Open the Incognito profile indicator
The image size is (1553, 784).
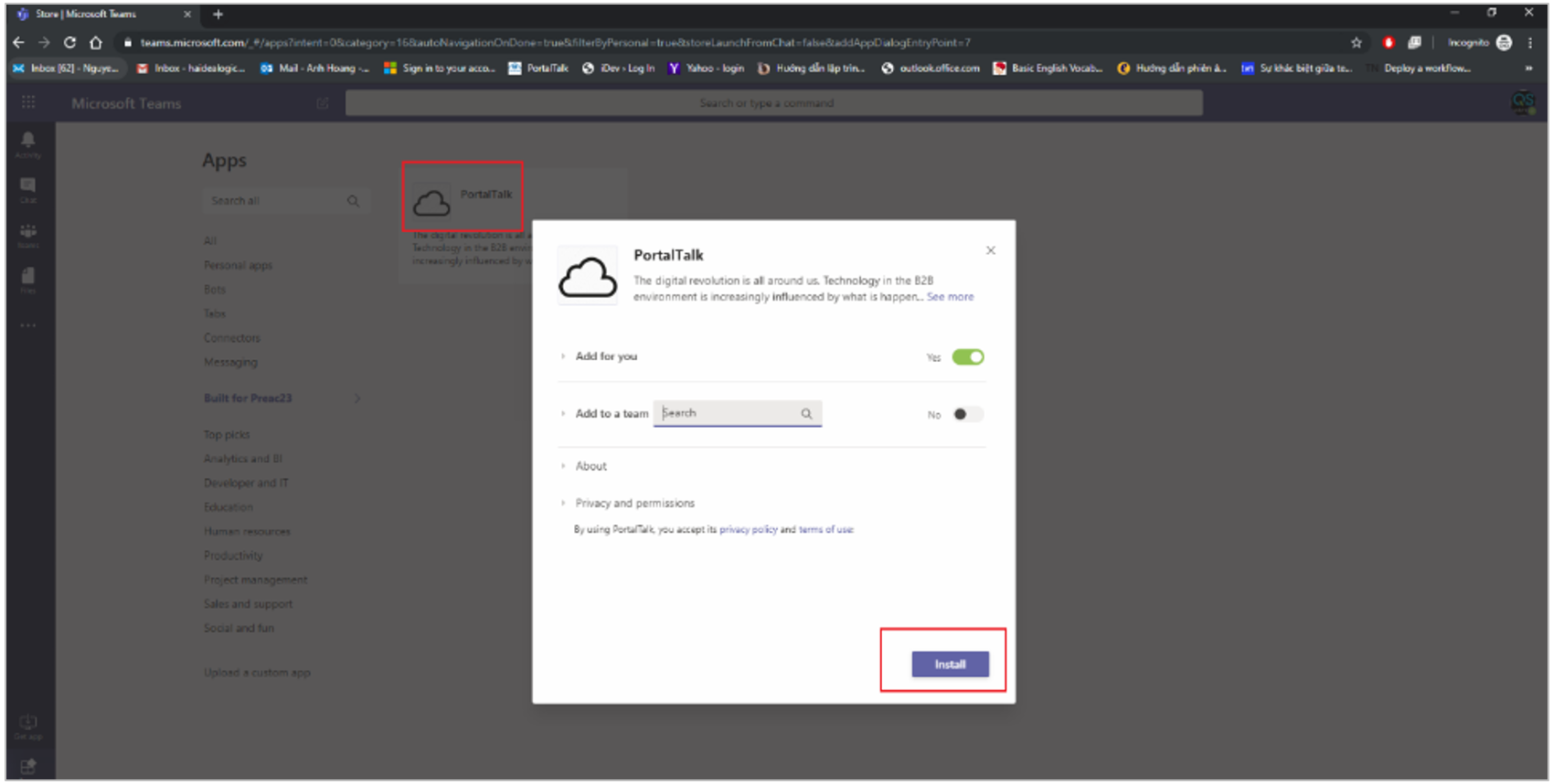point(1480,42)
